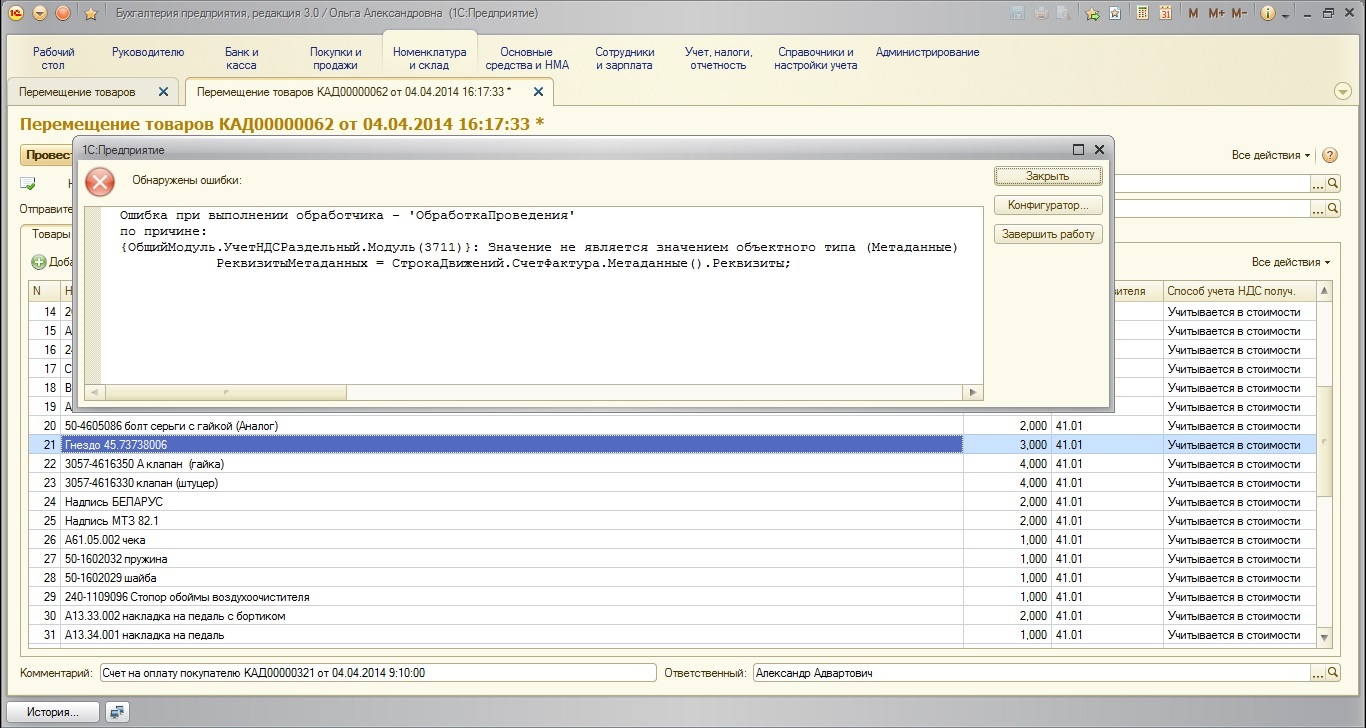Expand the upper 'Все действия' dropdown
Screen dimensions: 1366x728
tap(1271, 155)
